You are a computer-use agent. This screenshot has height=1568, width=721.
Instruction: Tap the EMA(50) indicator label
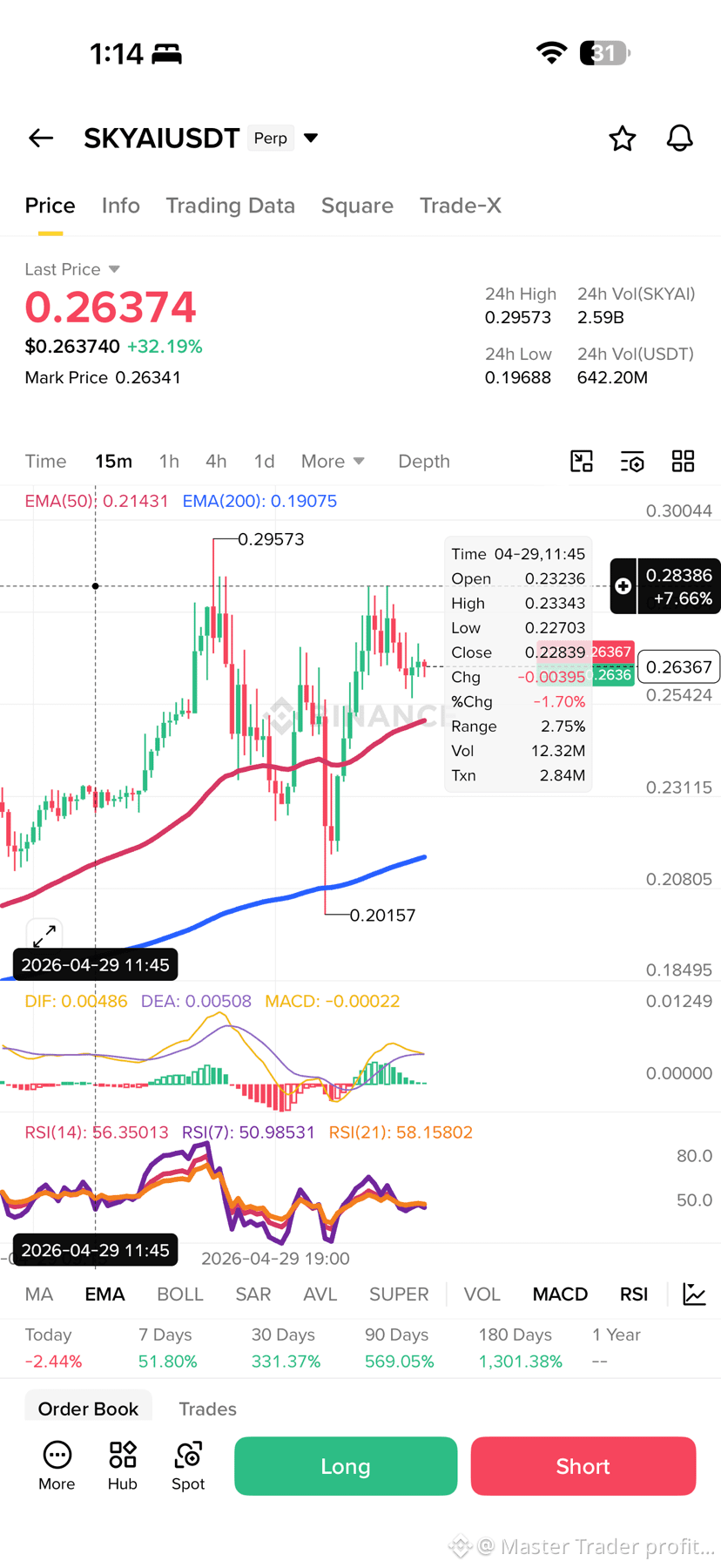coord(97,501)
